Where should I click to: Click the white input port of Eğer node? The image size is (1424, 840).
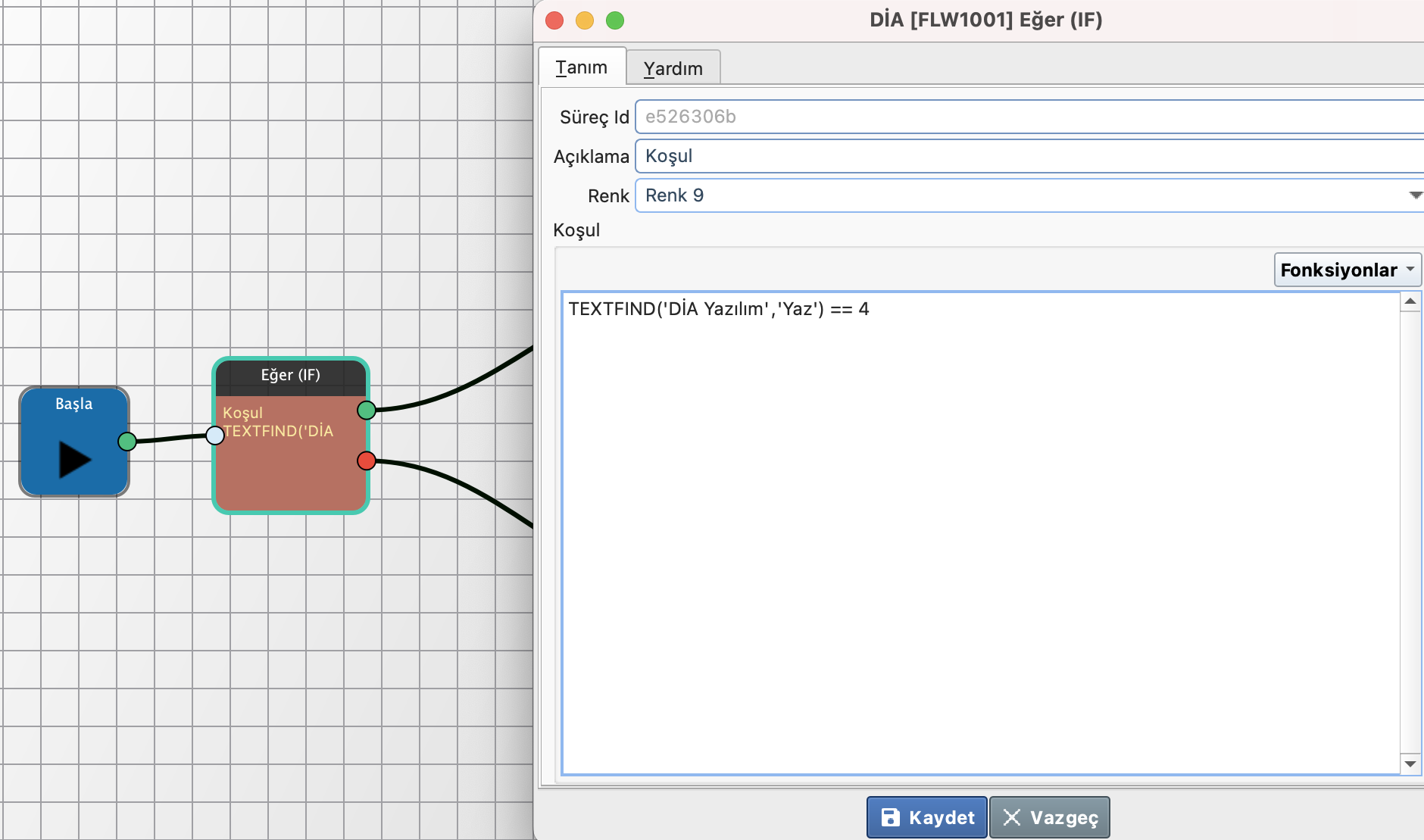point(215,435)
